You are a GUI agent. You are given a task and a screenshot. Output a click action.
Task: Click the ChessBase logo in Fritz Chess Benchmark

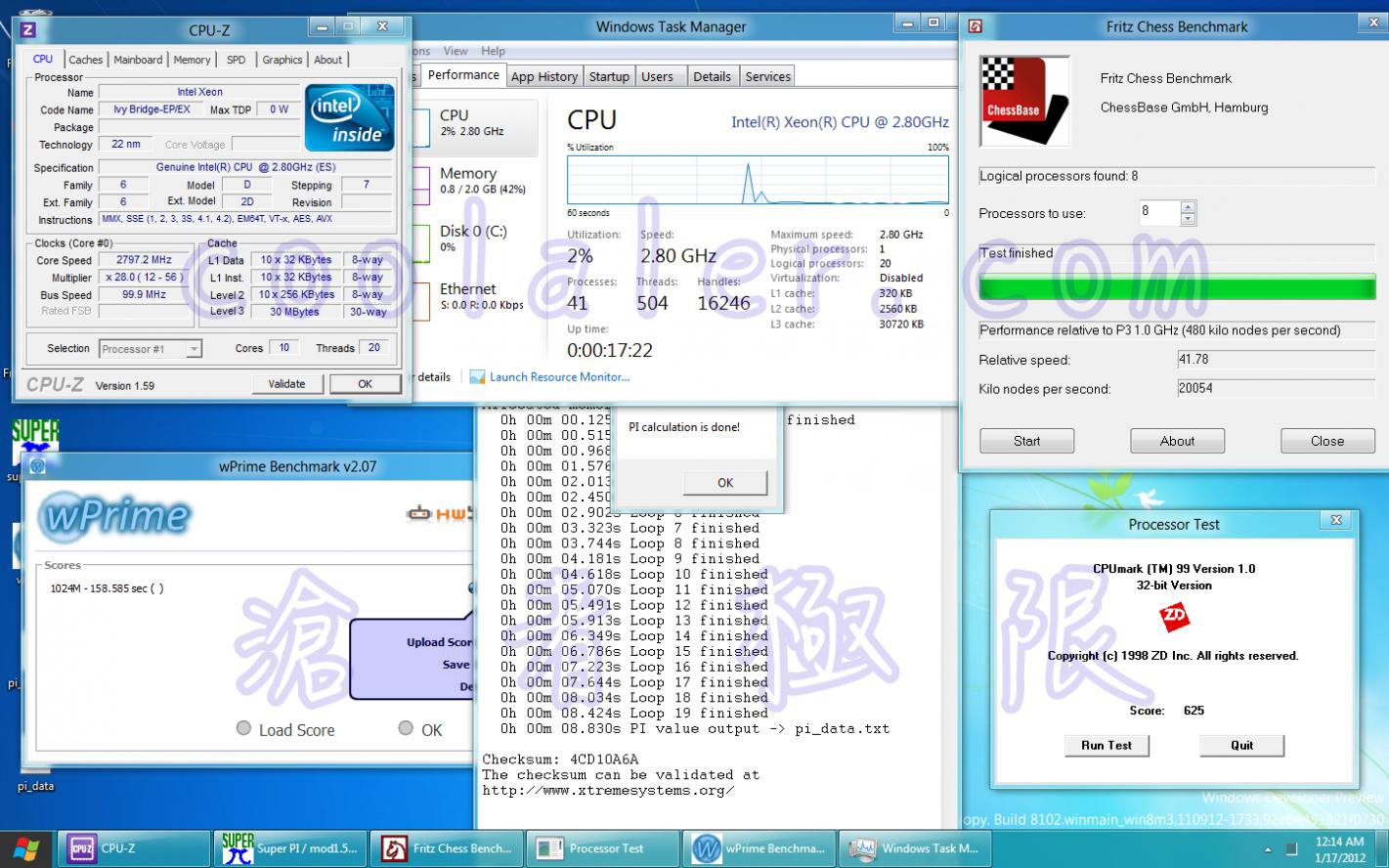click(1023, 101)
